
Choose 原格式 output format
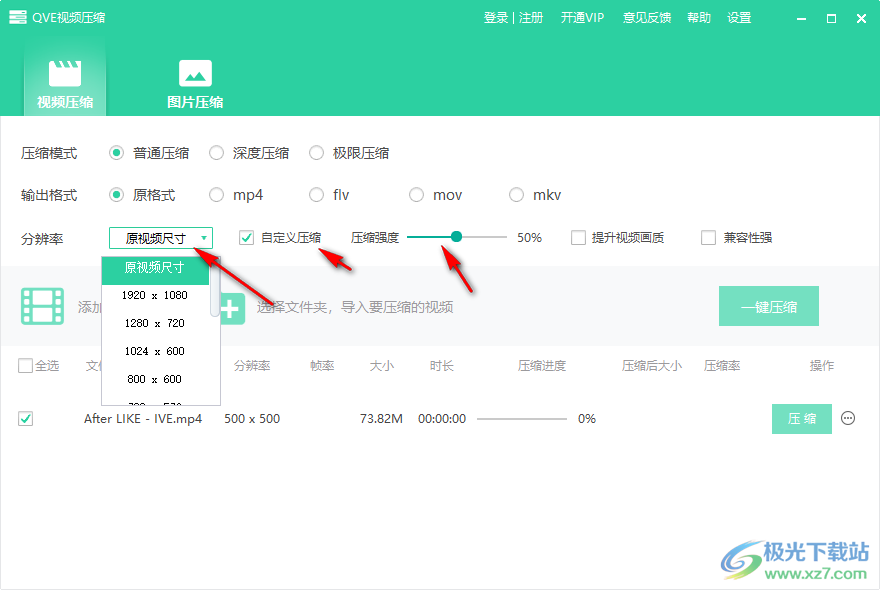(116, 195)
